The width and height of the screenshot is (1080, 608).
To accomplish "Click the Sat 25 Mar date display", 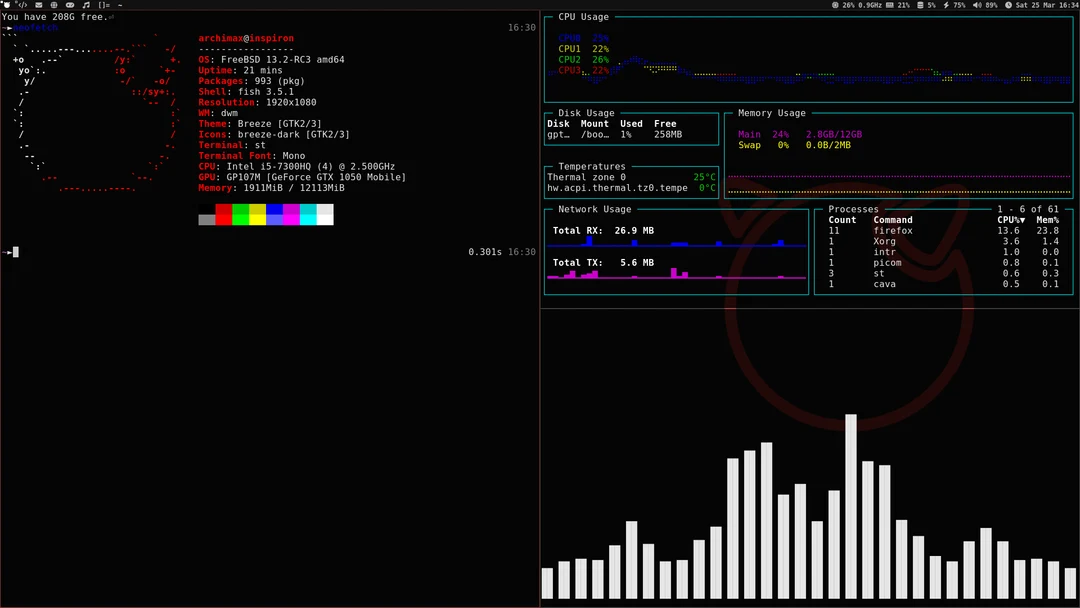I will tap(1036, 5).
